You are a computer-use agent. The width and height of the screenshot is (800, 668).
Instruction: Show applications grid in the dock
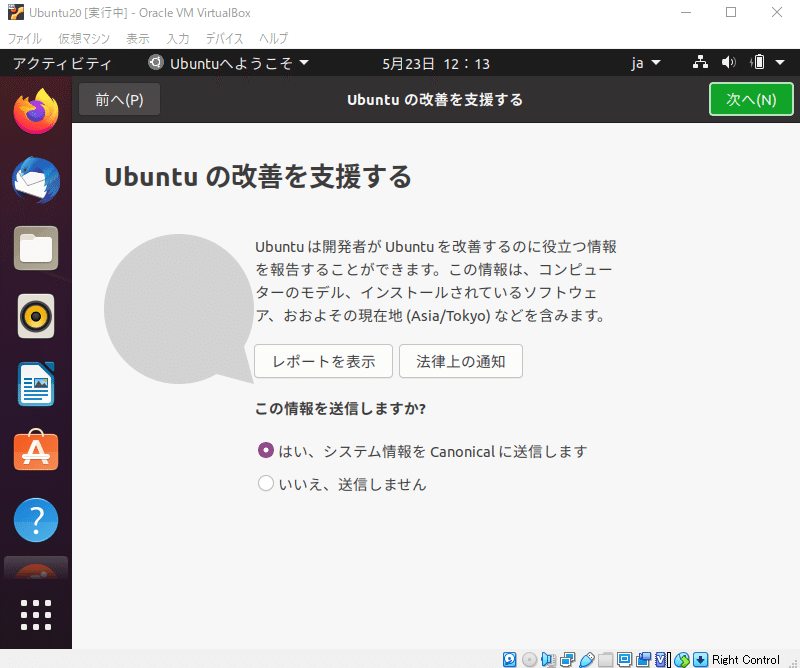click(36, 614)
